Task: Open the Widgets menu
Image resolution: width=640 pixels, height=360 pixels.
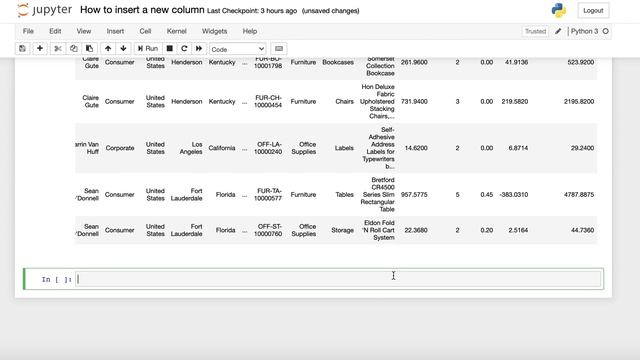Action: [214, 31]
